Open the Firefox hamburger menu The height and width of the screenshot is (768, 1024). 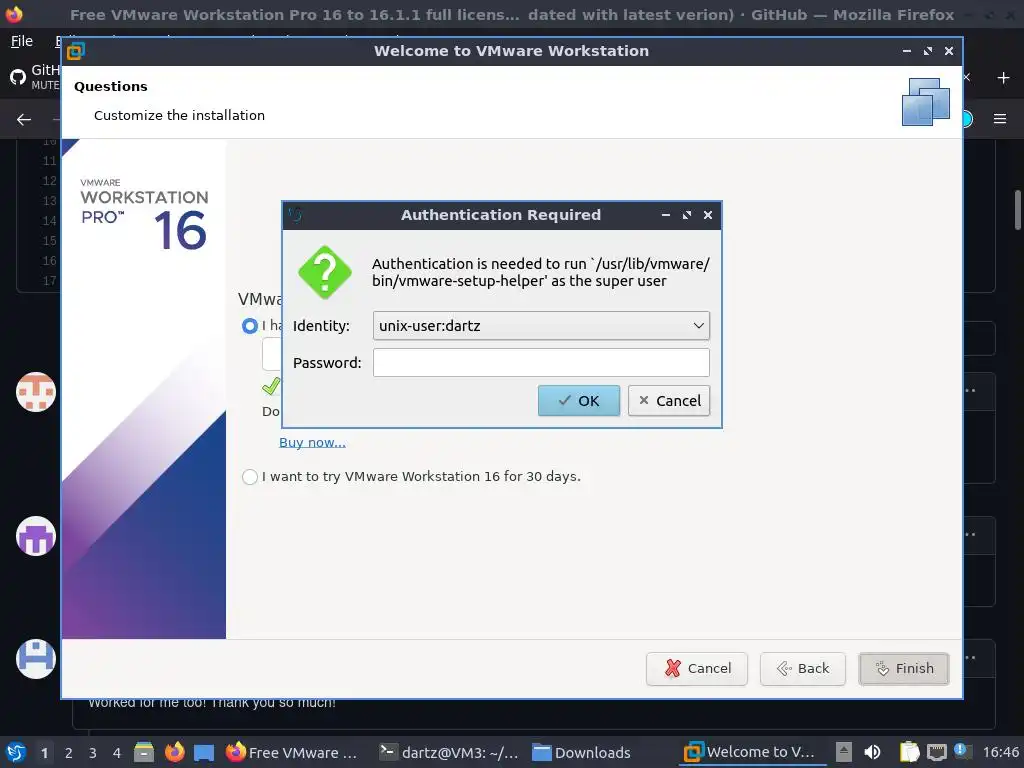click(1000, 119)
